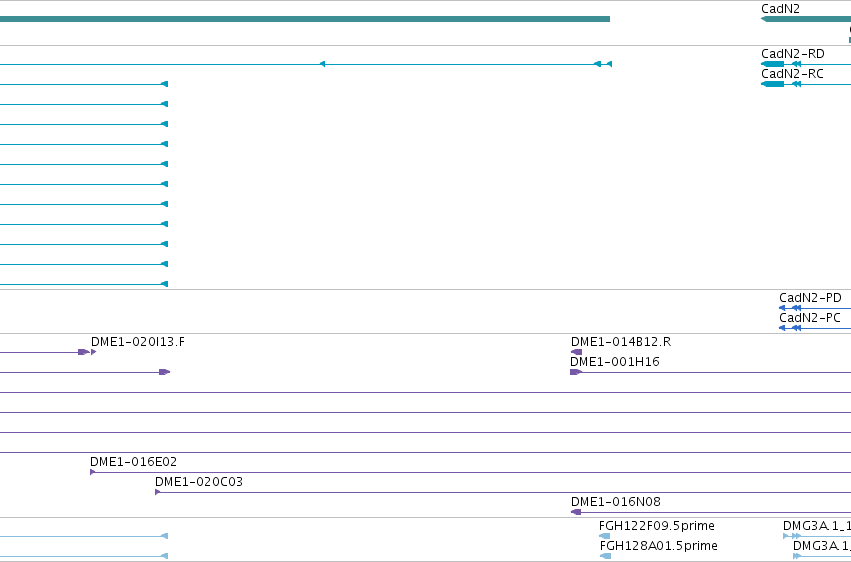Select the CadN2-RD transcript label
851x562 pixels.
click(792, 54)
